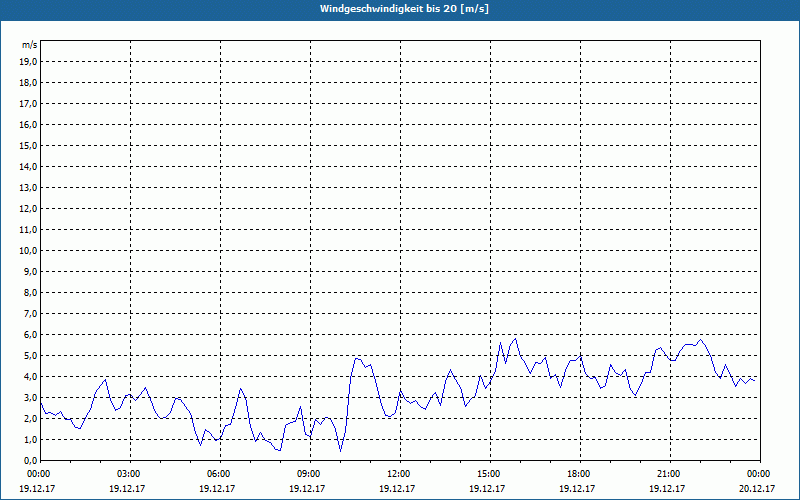The height and width of the screenshot is (500, 800).
Task: Click the 20.12.17 date label
Action: point(757,488)
